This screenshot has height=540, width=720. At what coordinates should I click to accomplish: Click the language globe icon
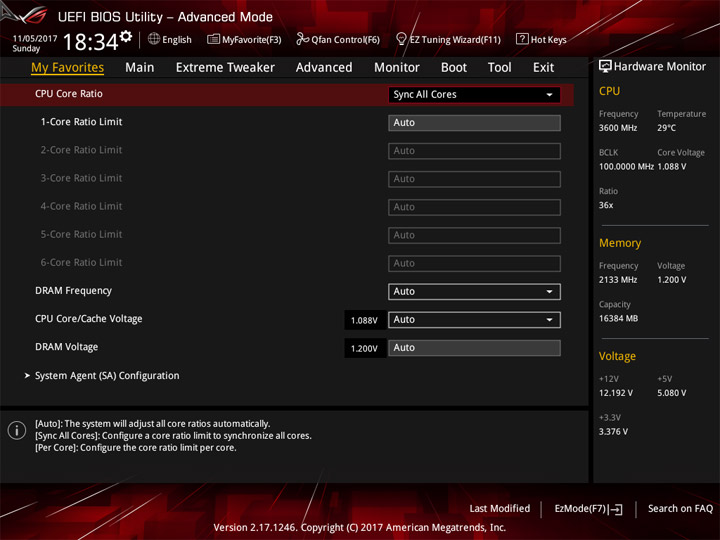(154, 39)
